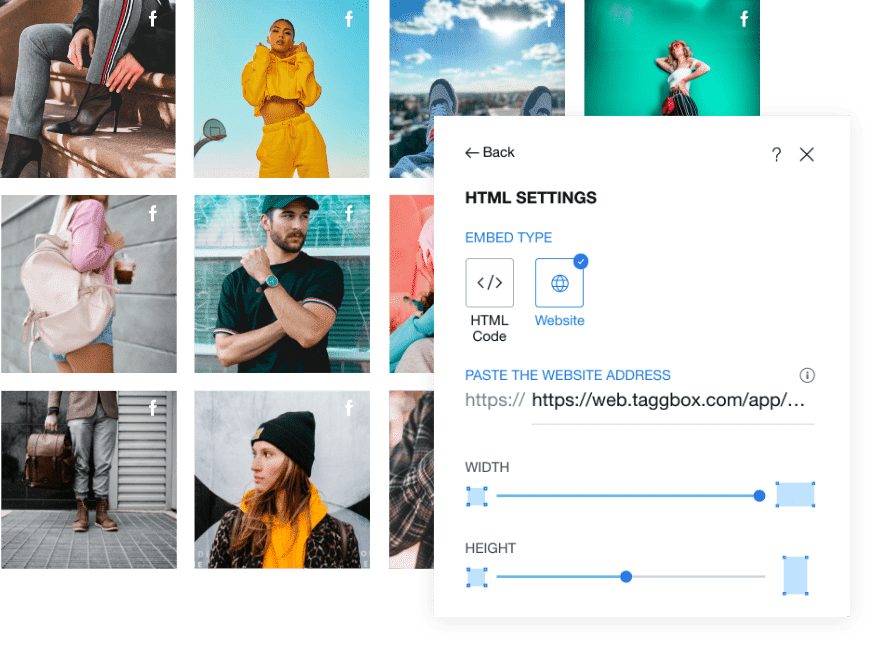Click the Width slider handle
The height and width of the screenshot is (650, 880).
tap(759, 495)
